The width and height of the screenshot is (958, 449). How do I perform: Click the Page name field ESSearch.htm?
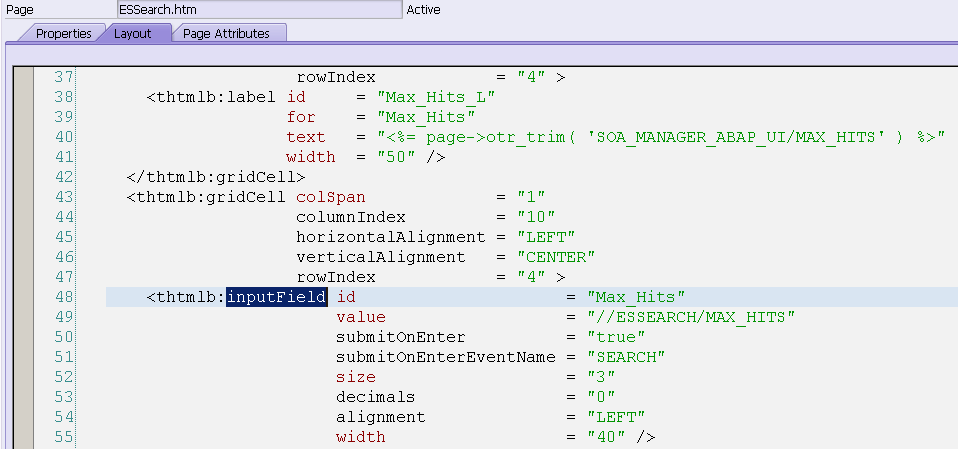[x=260, y=10]
